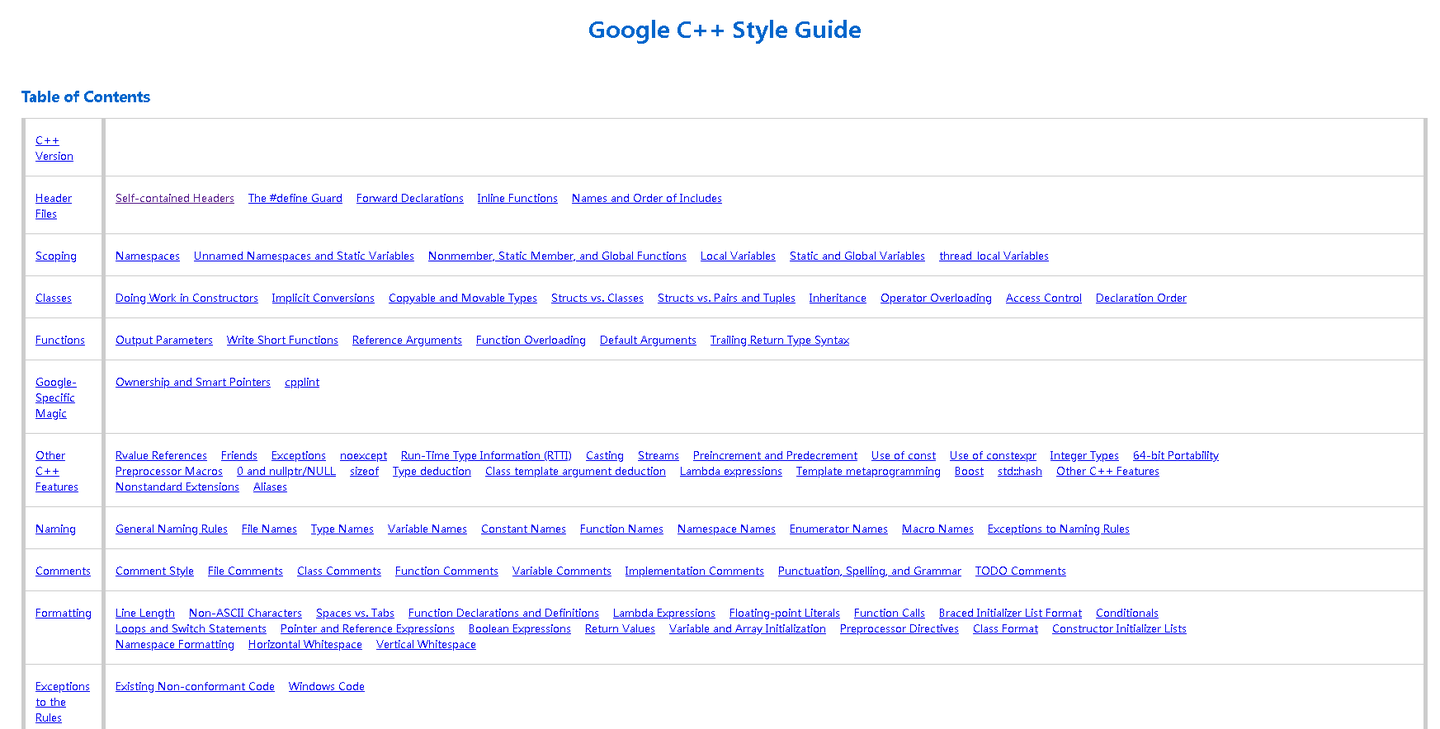Click the Output Parameters link

click(x=164, y=340)
